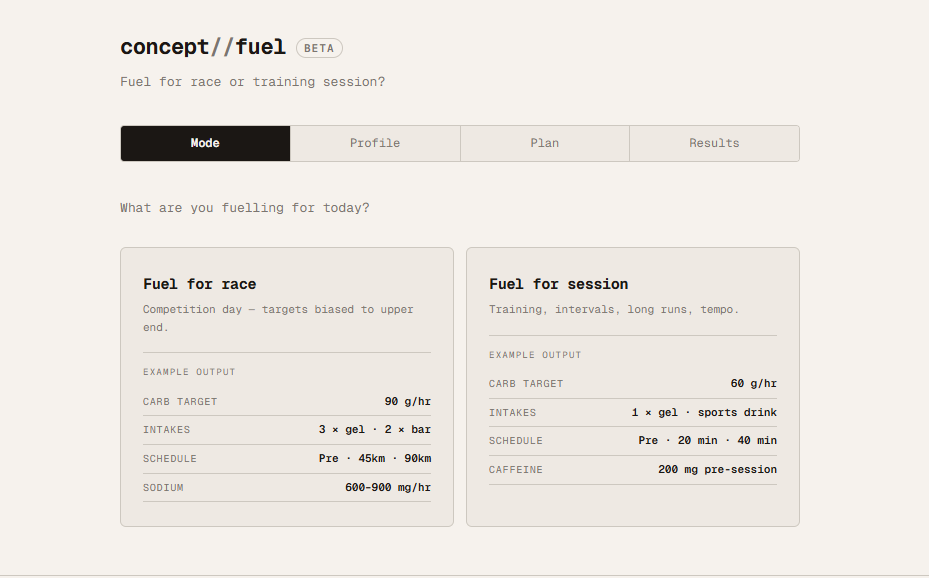929x578 pixels.
Task: Click the '3 × gel · 2 × bar' intakes value
Action: [x=375, y=429]
